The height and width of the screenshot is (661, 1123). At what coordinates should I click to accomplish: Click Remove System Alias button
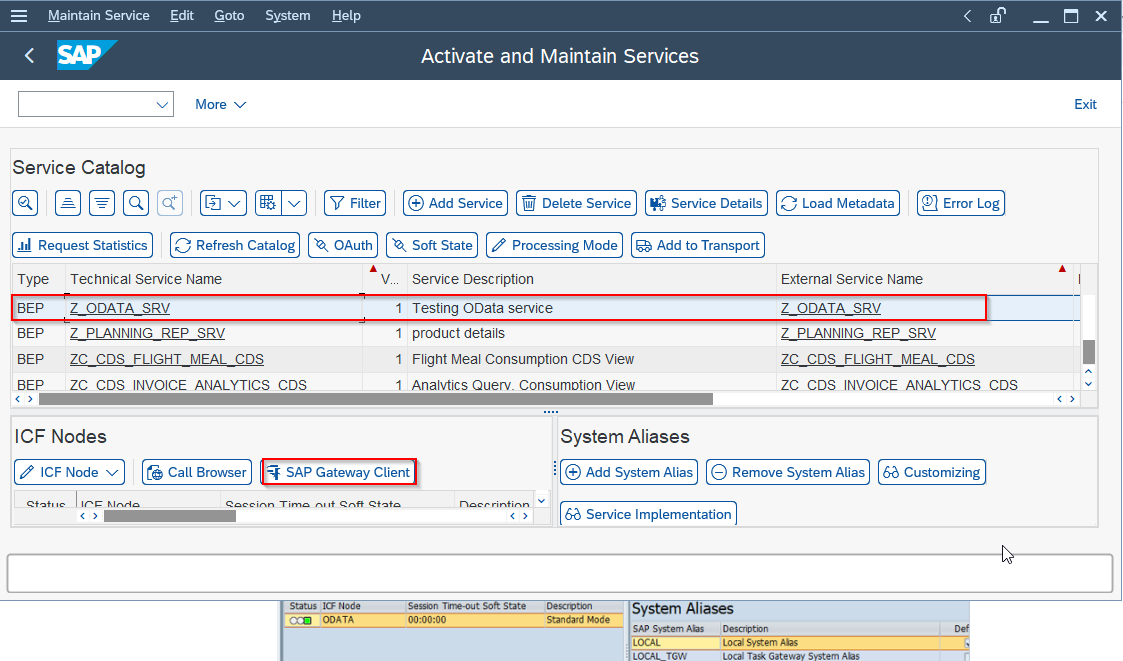pyautogui.click(x=788, y=473)
